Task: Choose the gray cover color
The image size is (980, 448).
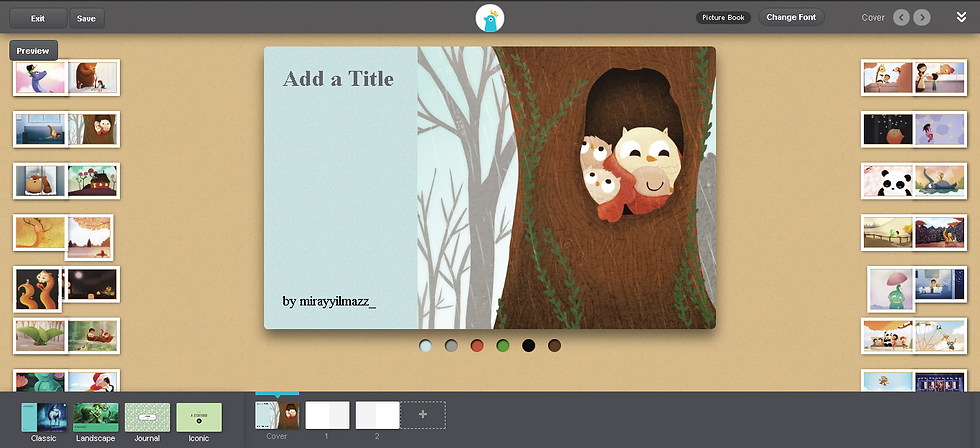Action: point(451,346)
